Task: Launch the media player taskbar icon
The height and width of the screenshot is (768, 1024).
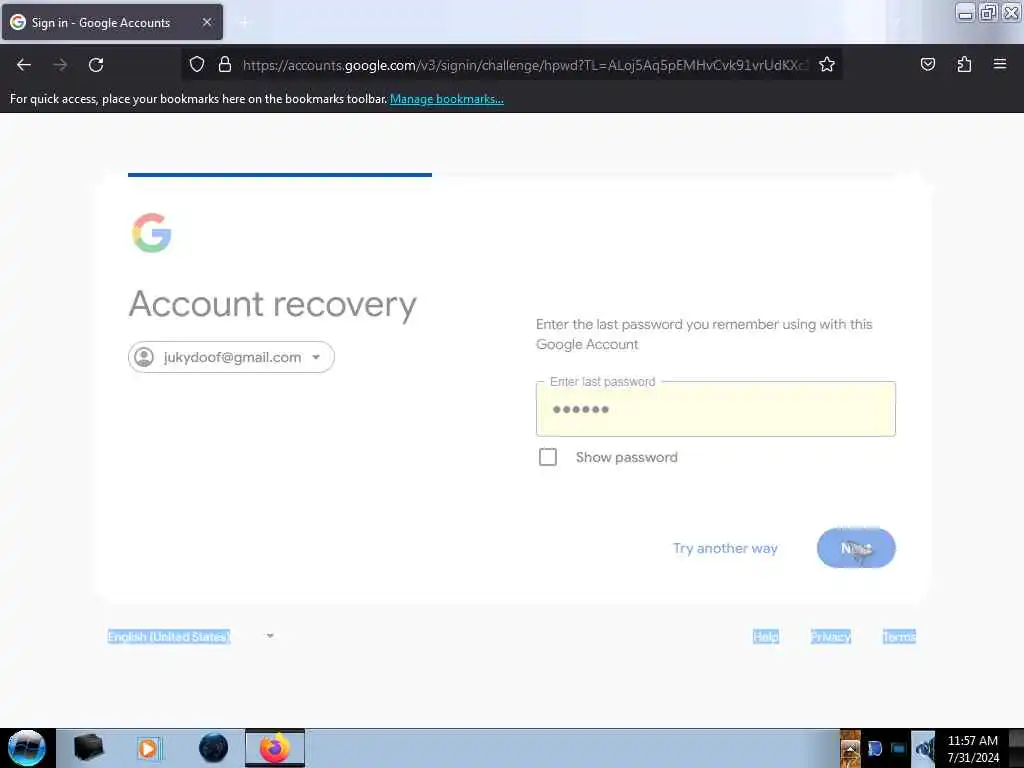Action: tap(148, 748)
